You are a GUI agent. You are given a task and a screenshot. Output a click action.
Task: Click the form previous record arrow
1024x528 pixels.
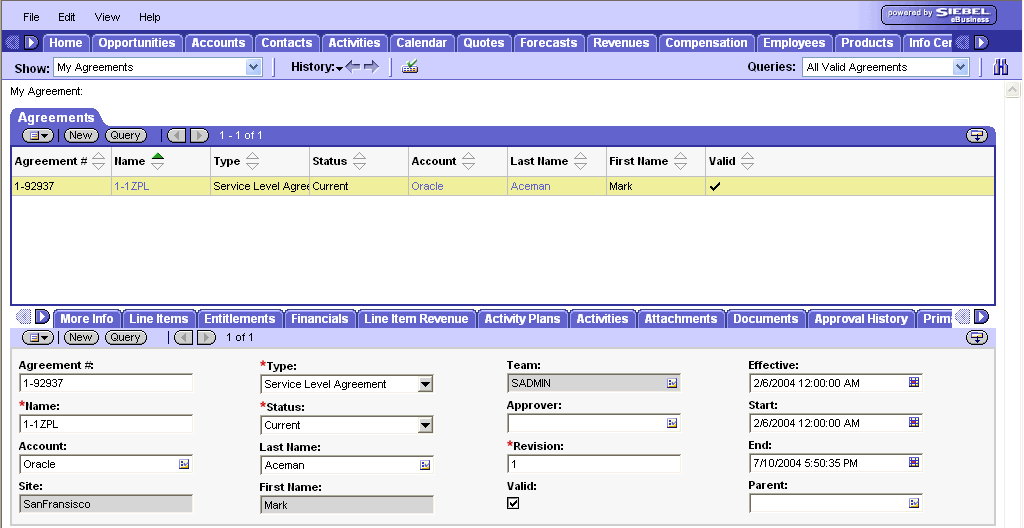coord(184,337)
